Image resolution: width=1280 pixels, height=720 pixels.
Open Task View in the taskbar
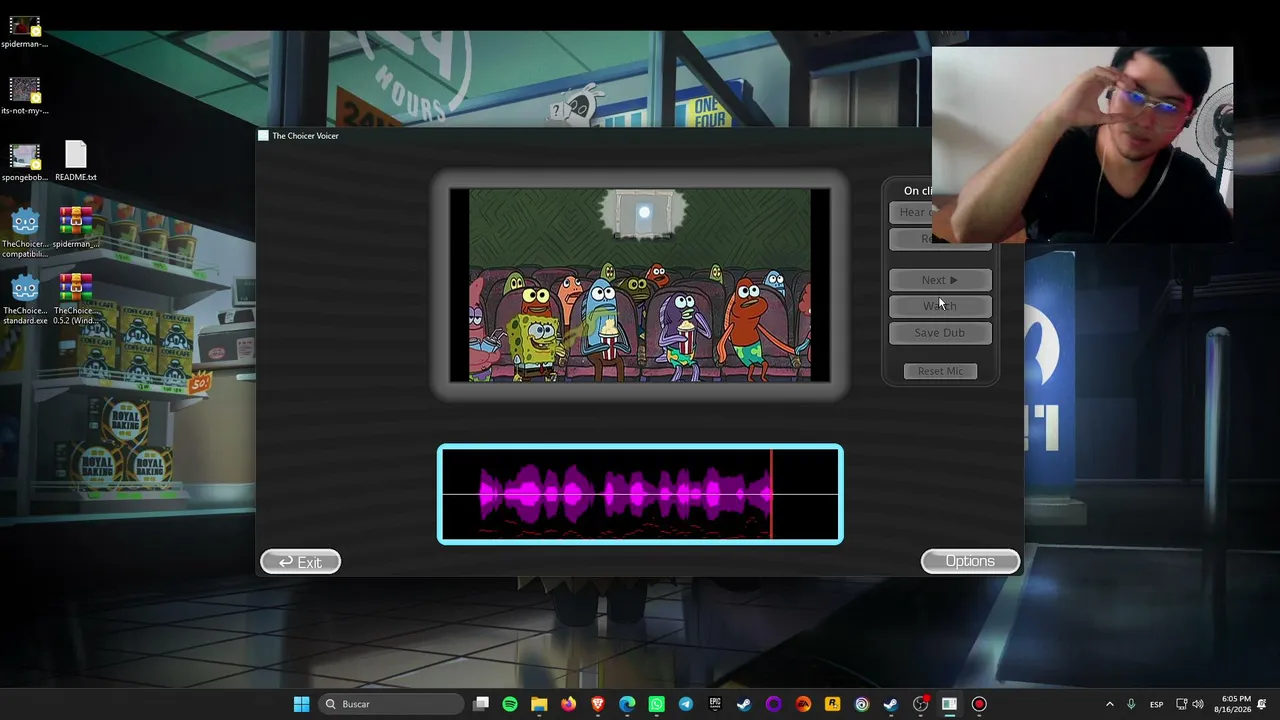pos(481,704)
